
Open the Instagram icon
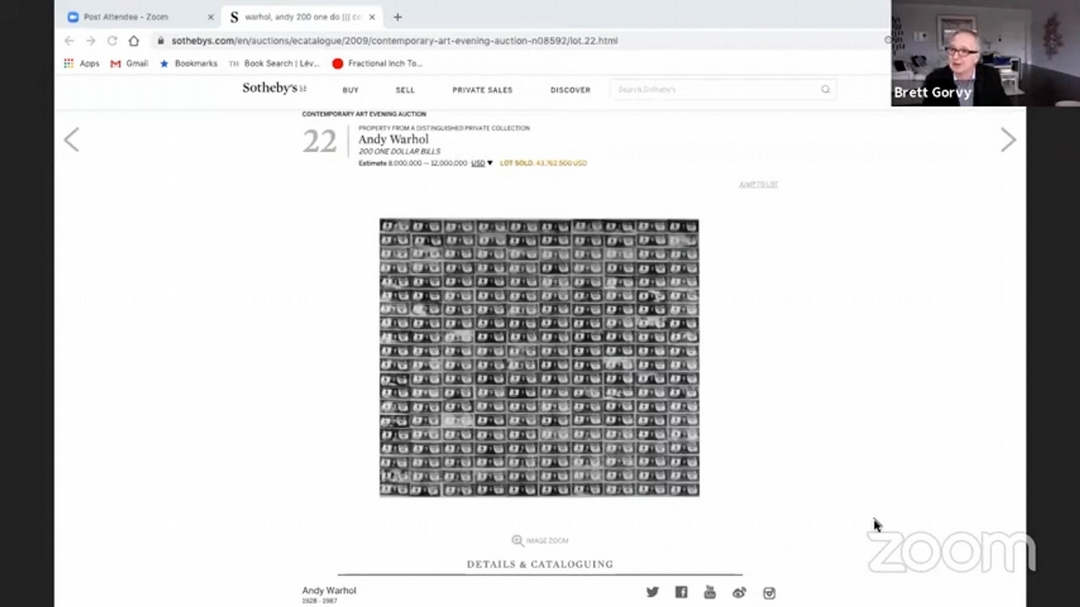[x=769, y=593]
